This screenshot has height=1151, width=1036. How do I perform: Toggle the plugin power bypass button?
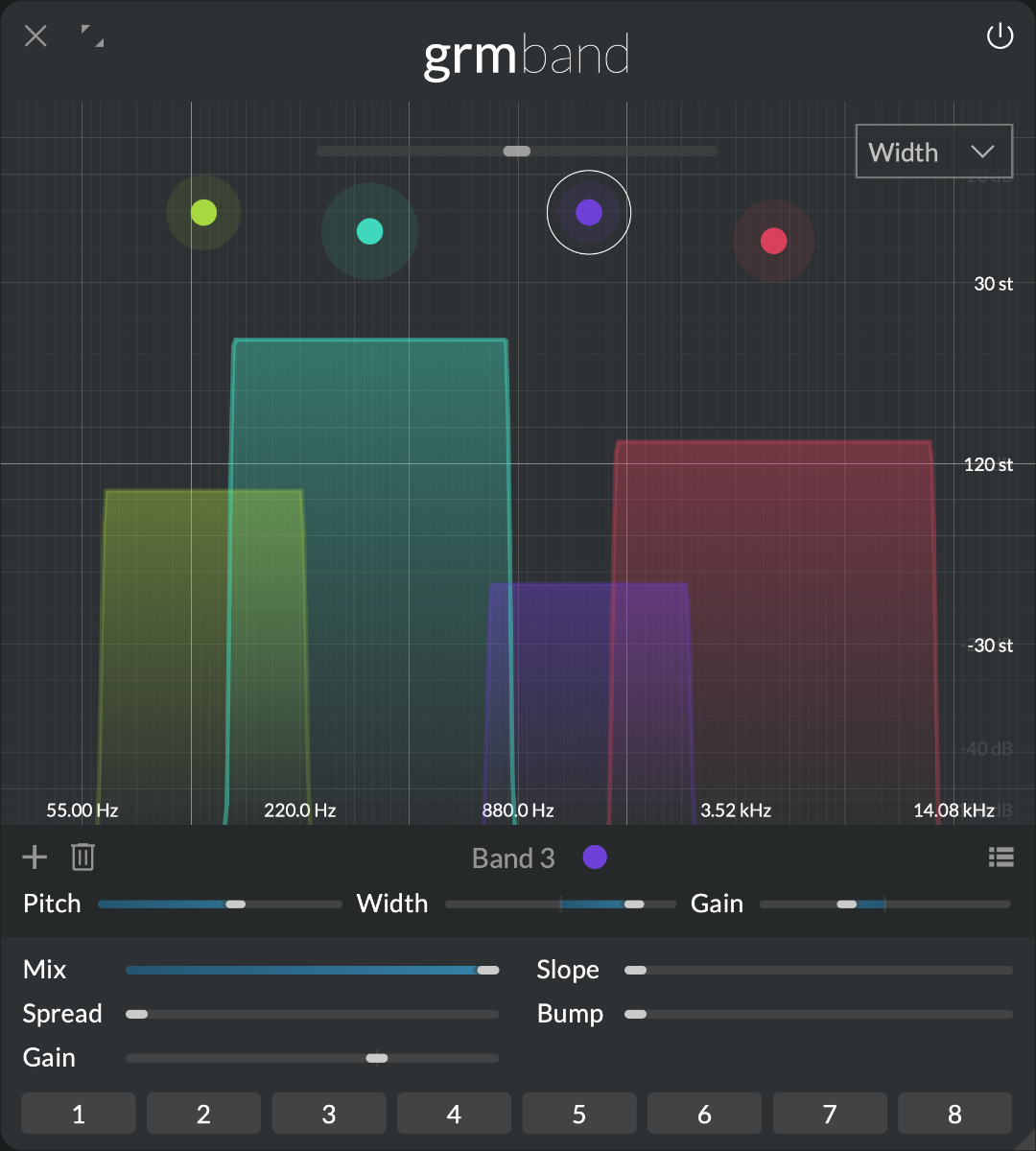click(x=1000, y=37)
